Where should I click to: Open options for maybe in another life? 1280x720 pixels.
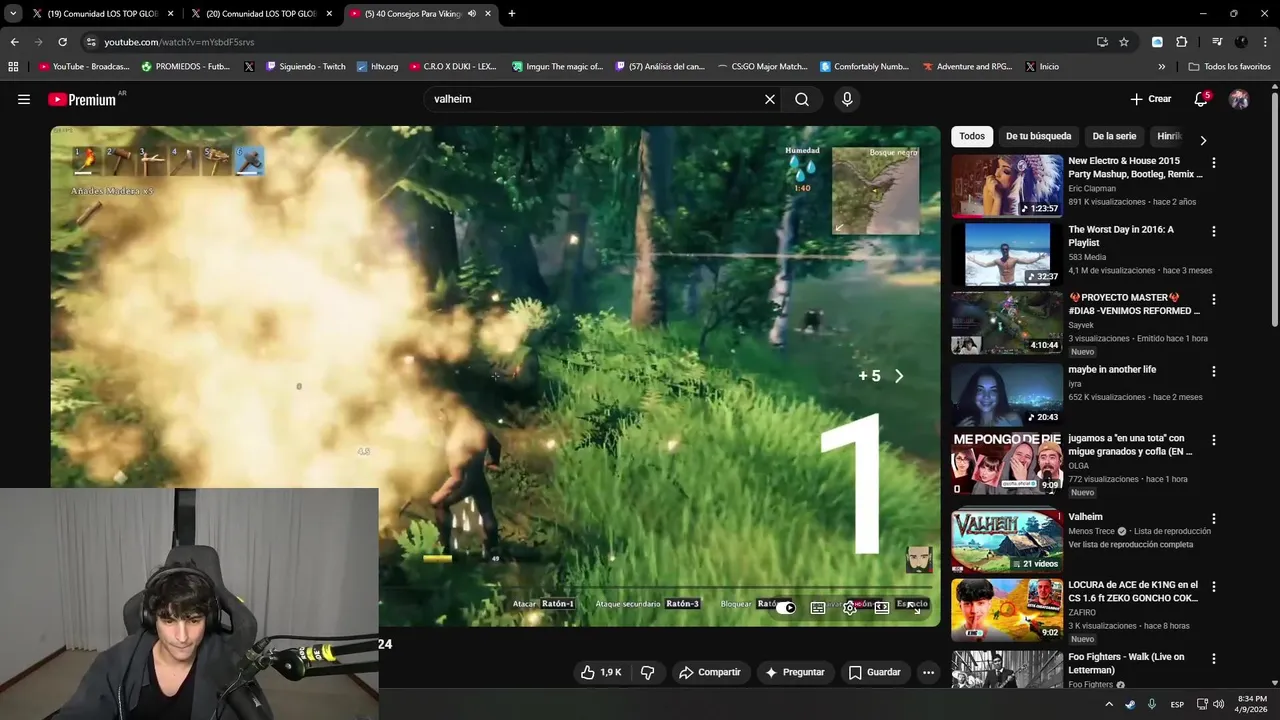tap(1214, 371)
